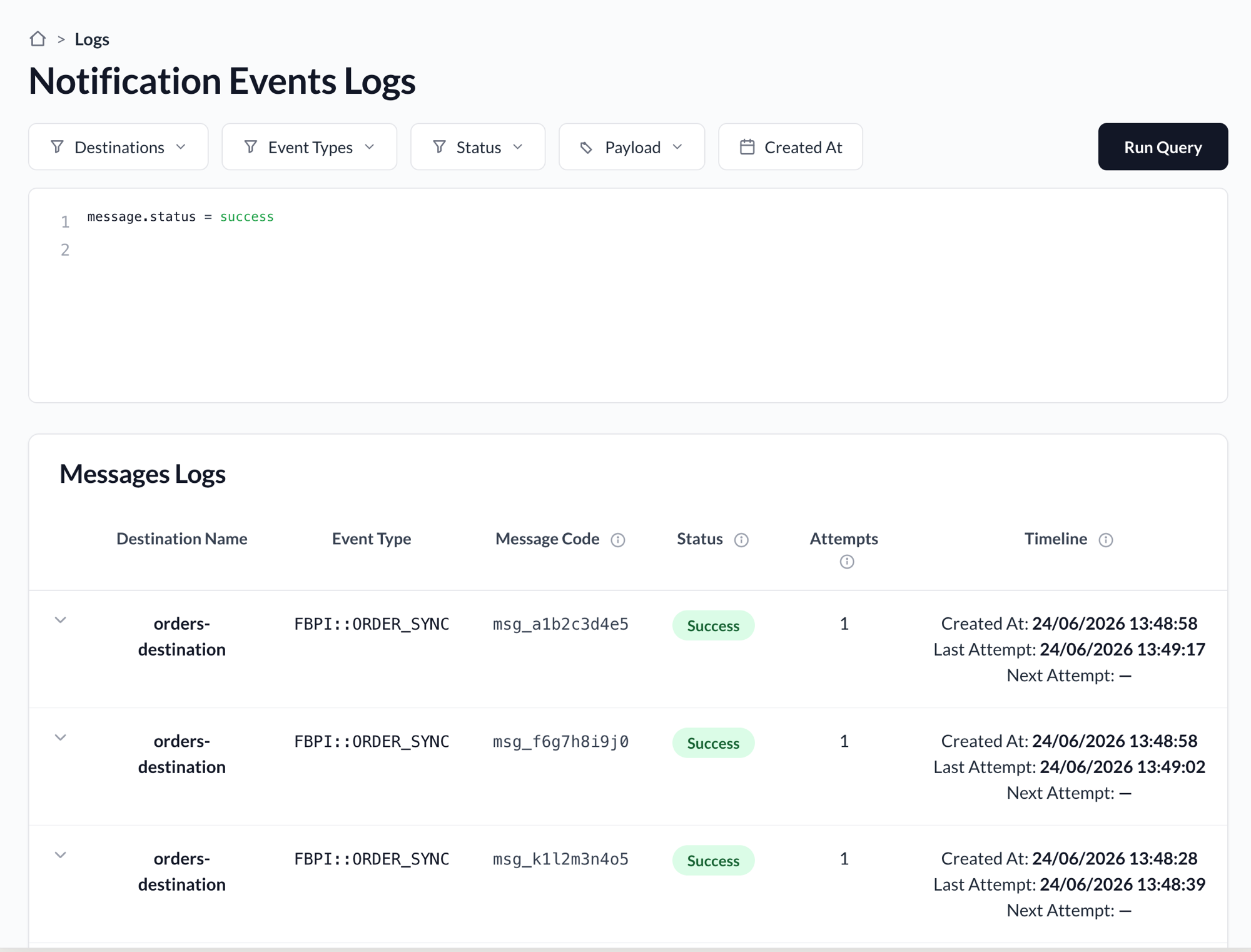This screenshot has height=952, width=1251.
Task: Go to home via breadcrumb house icon
Action: tap(38, 39)
